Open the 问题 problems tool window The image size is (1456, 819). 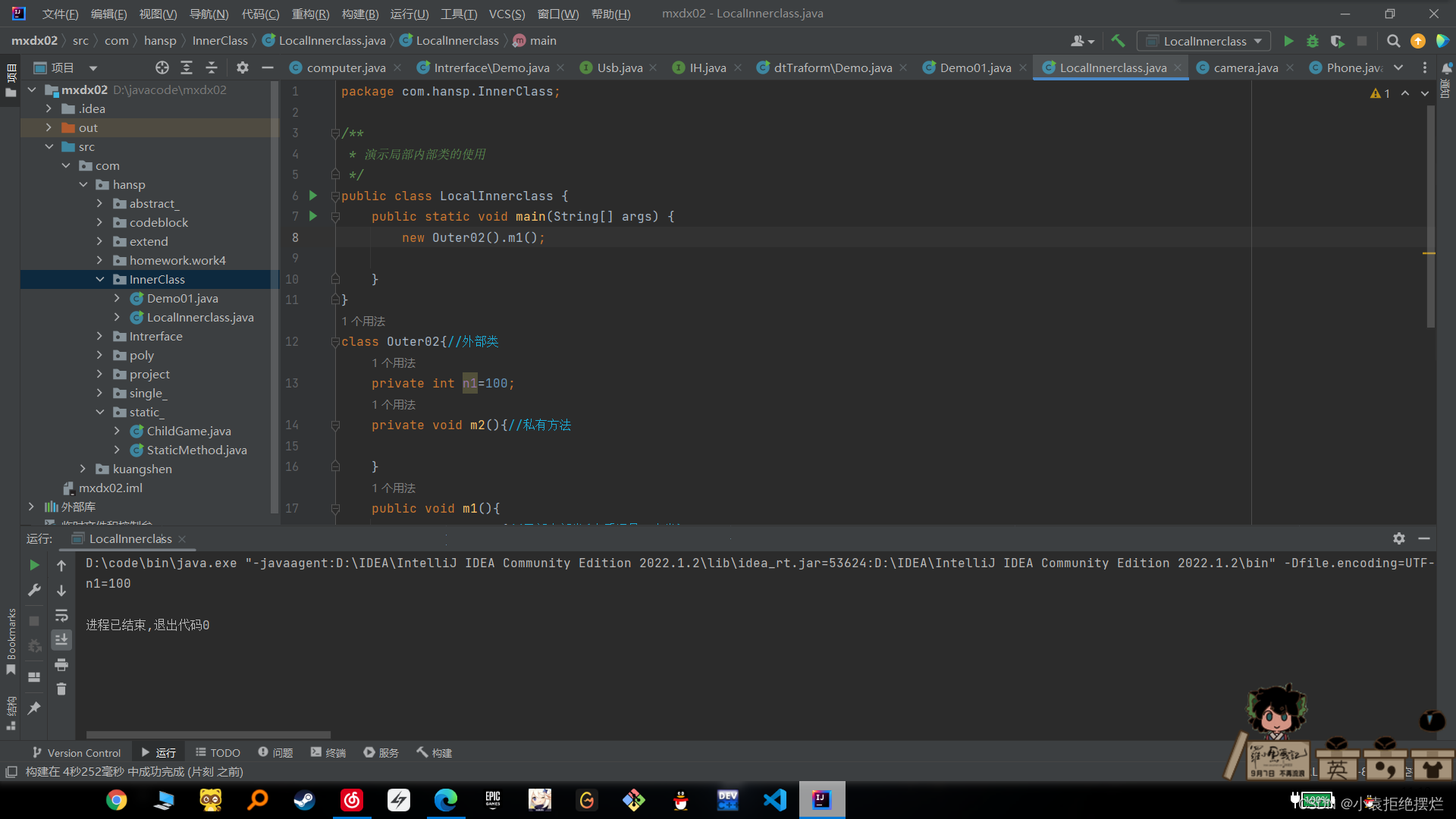275,752
